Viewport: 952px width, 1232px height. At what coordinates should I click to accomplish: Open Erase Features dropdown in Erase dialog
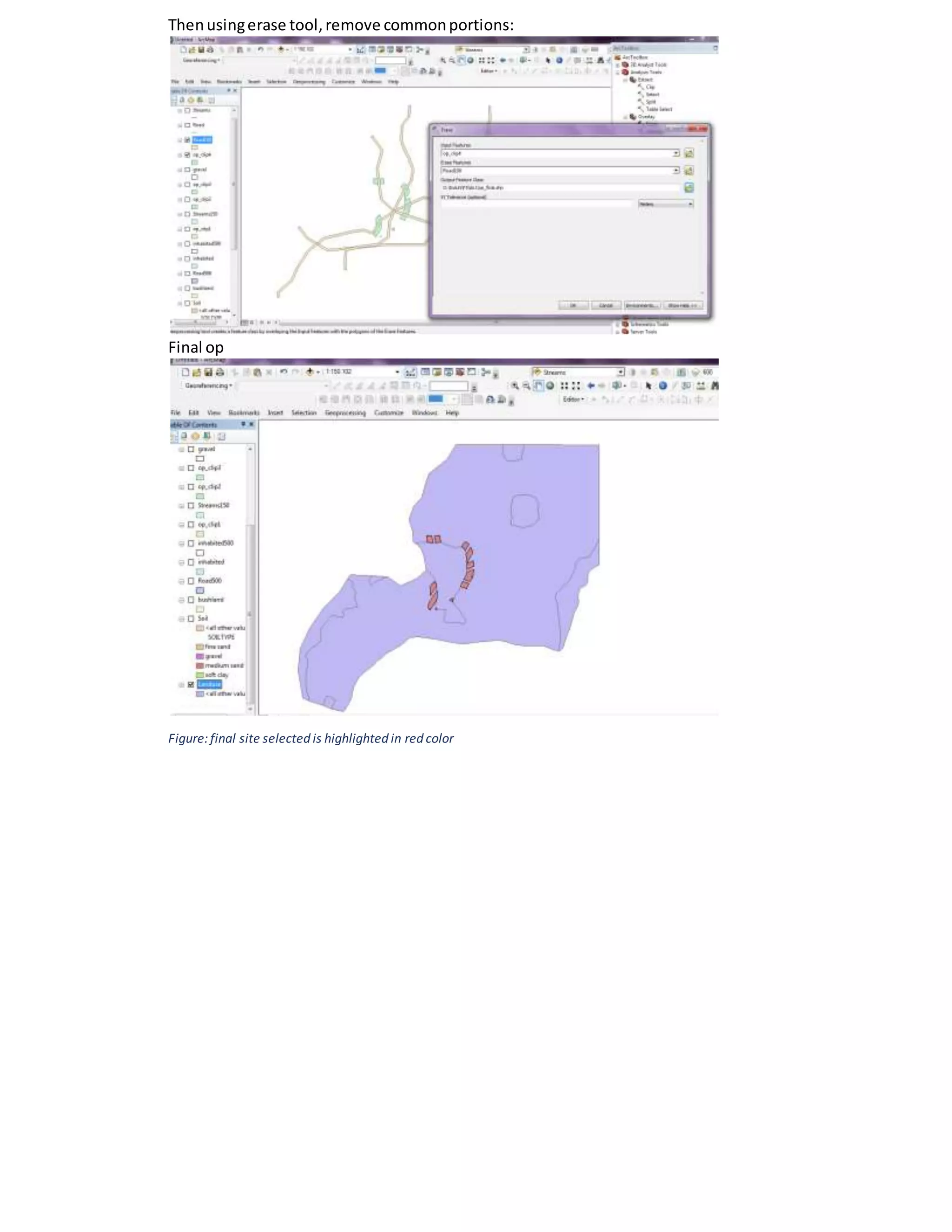[x=675, y=170]
